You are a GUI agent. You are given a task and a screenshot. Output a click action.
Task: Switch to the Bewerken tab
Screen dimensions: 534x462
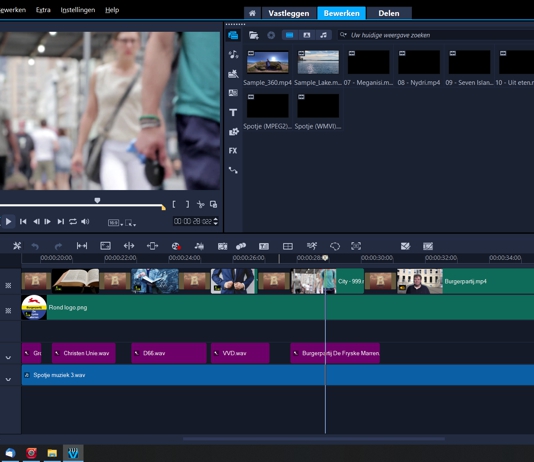342,13
